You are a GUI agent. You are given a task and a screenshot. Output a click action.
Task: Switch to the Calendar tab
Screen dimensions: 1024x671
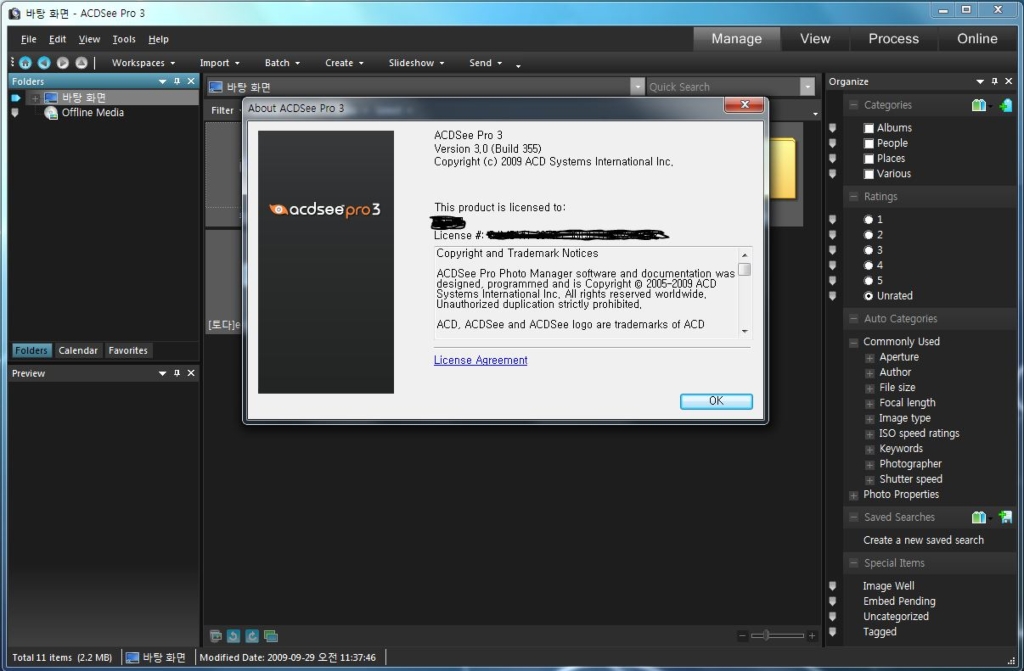click(x=78, y=351)
